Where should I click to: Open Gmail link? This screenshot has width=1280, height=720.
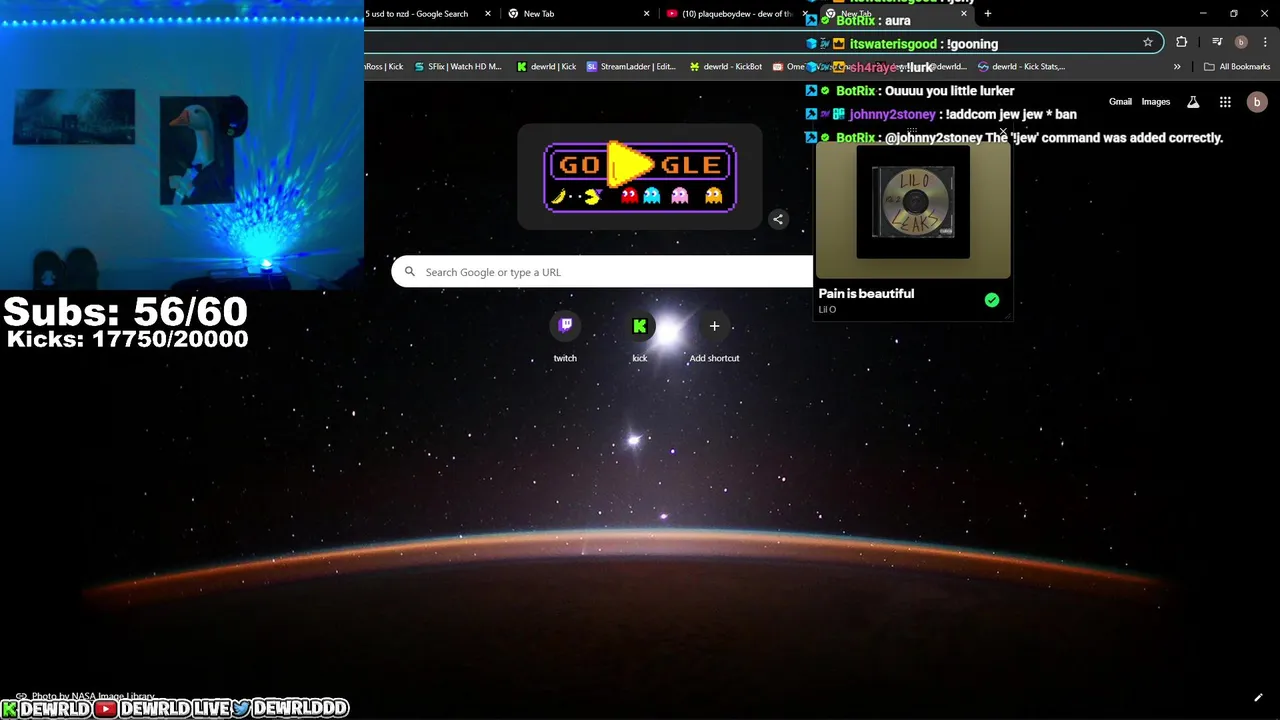pyautogui.click(x=1120, y=102)
